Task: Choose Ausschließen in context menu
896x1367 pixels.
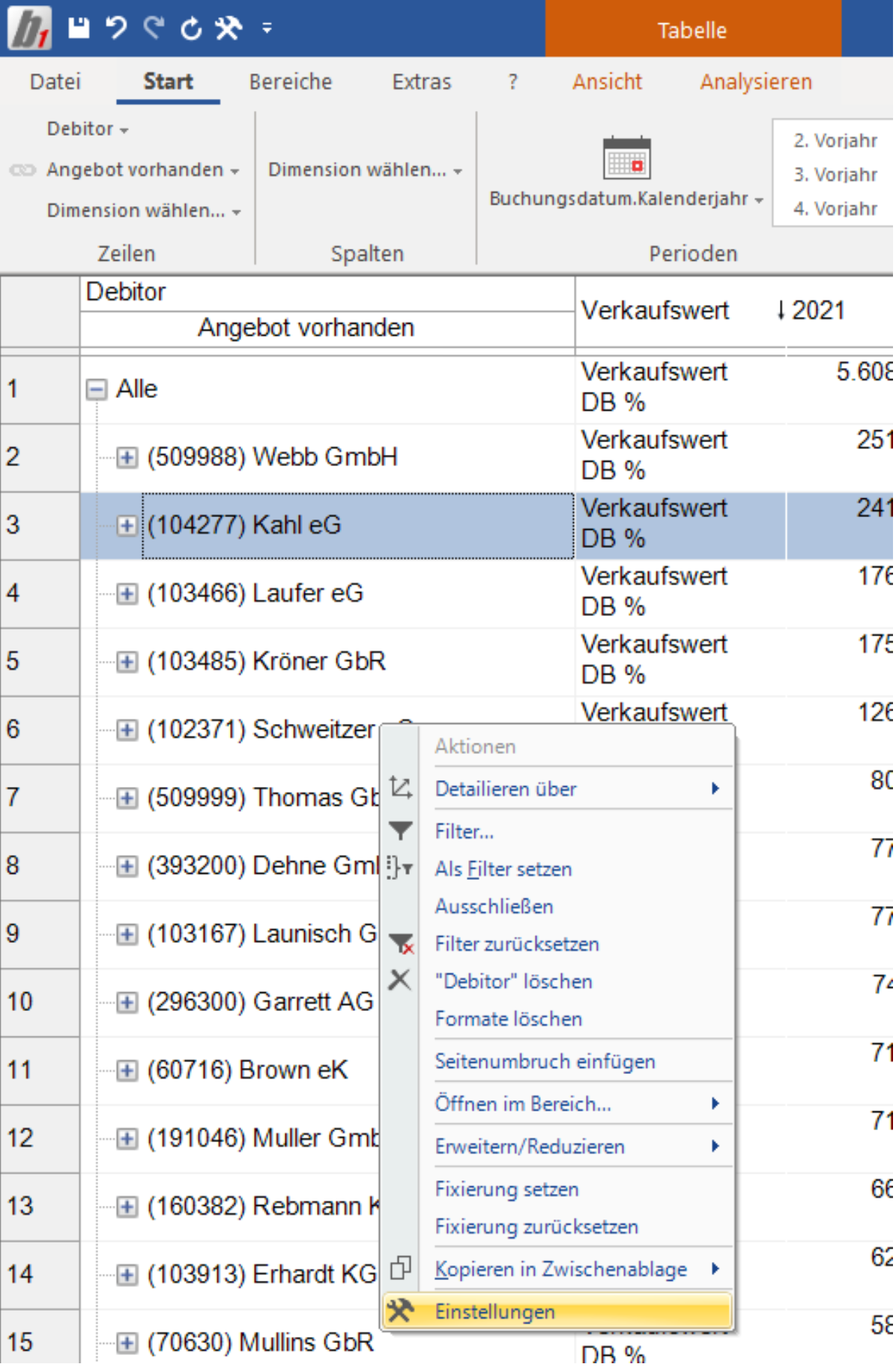Action: [557, 906]
